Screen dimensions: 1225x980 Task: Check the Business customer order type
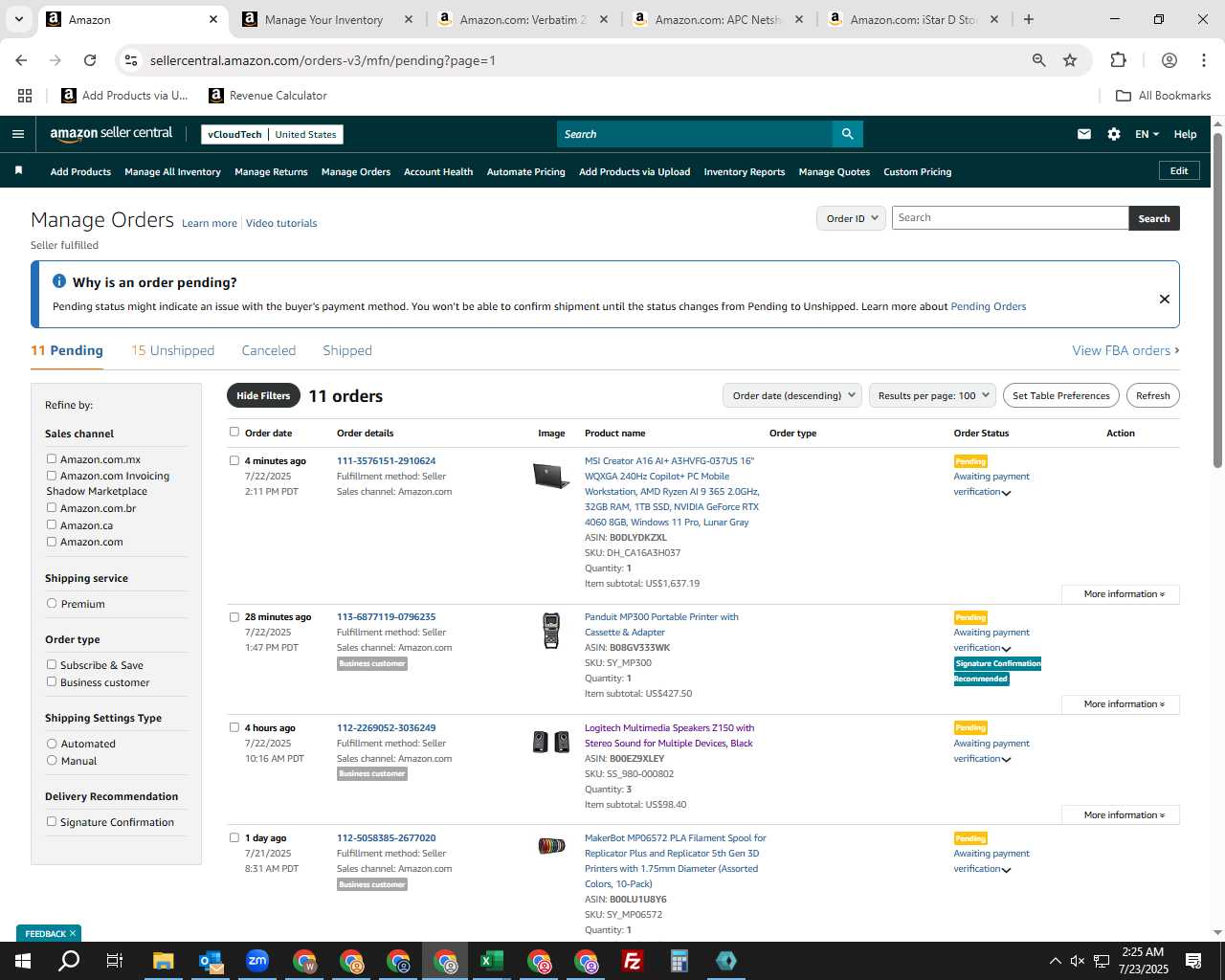tap(52, 682)
